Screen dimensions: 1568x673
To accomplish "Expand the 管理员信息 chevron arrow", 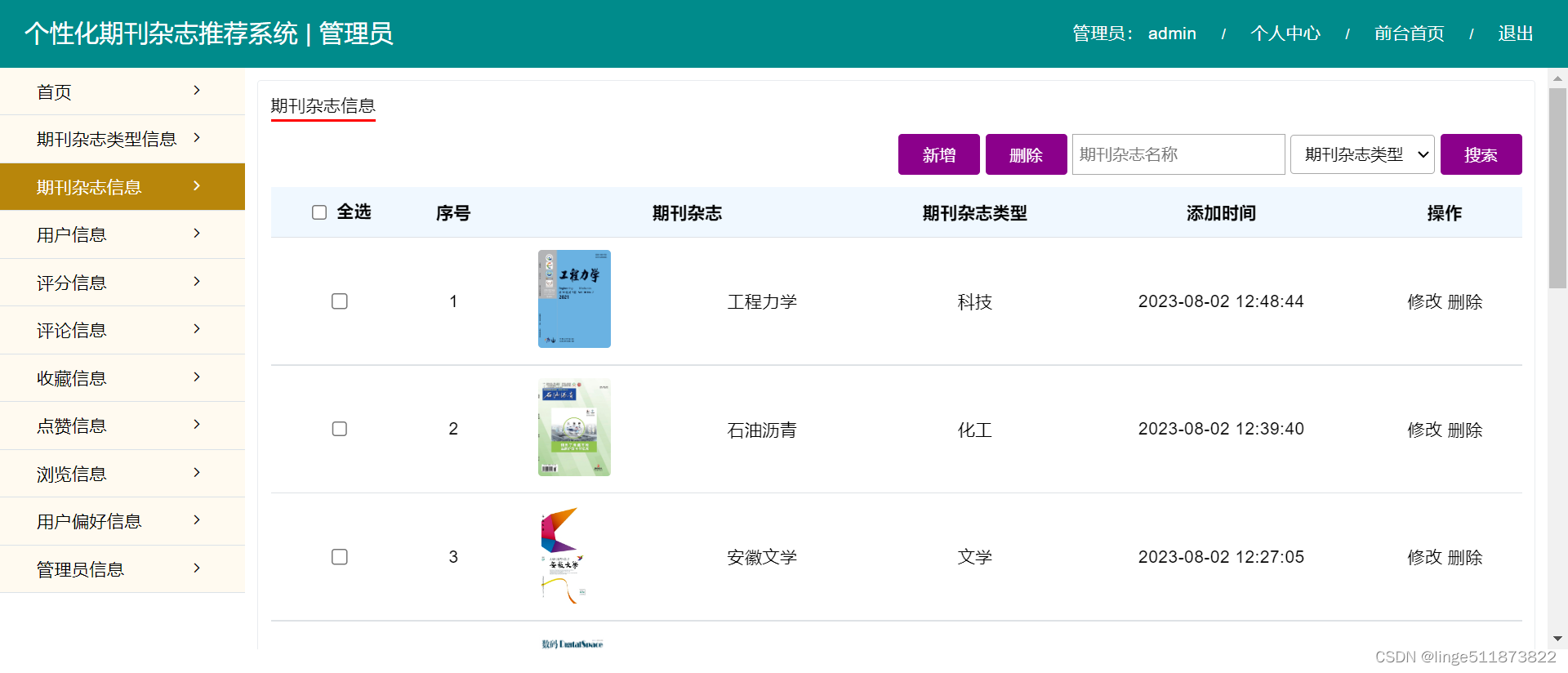I will click(x=197, y=568).
